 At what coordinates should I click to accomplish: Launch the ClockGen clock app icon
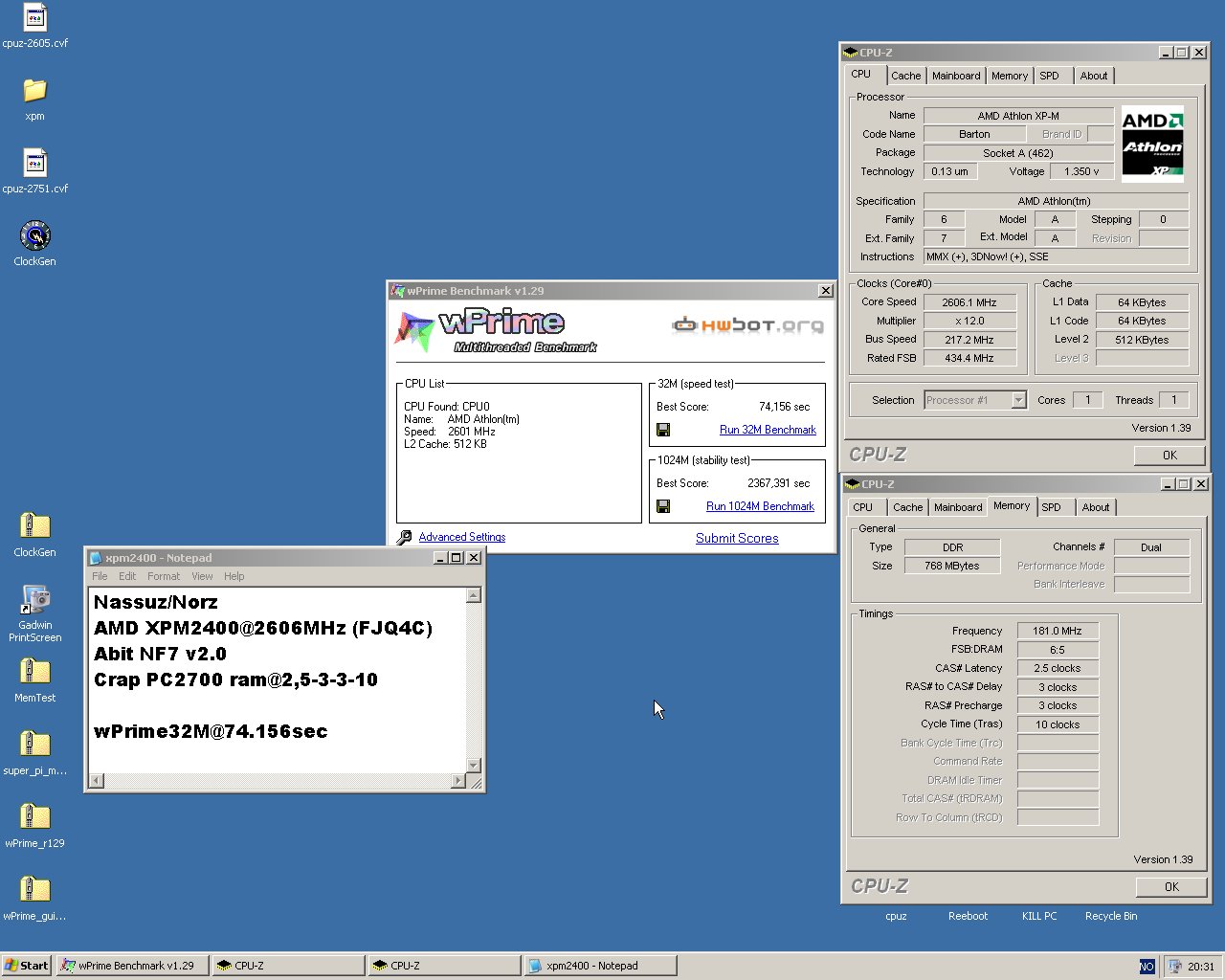(34, 235)
